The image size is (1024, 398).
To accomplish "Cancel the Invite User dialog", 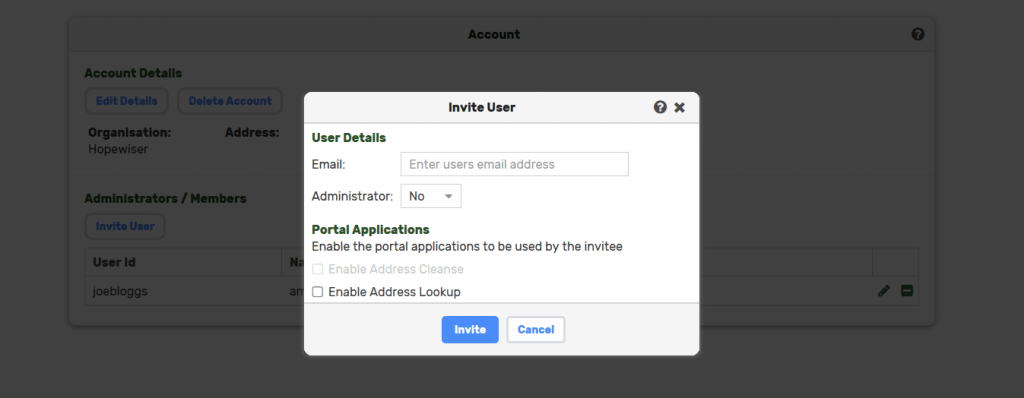I will pos(536,329).
